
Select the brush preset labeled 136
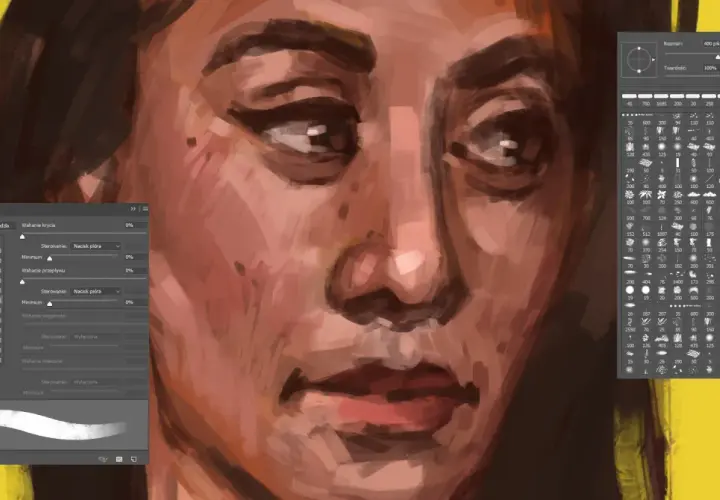coord(646,340)
